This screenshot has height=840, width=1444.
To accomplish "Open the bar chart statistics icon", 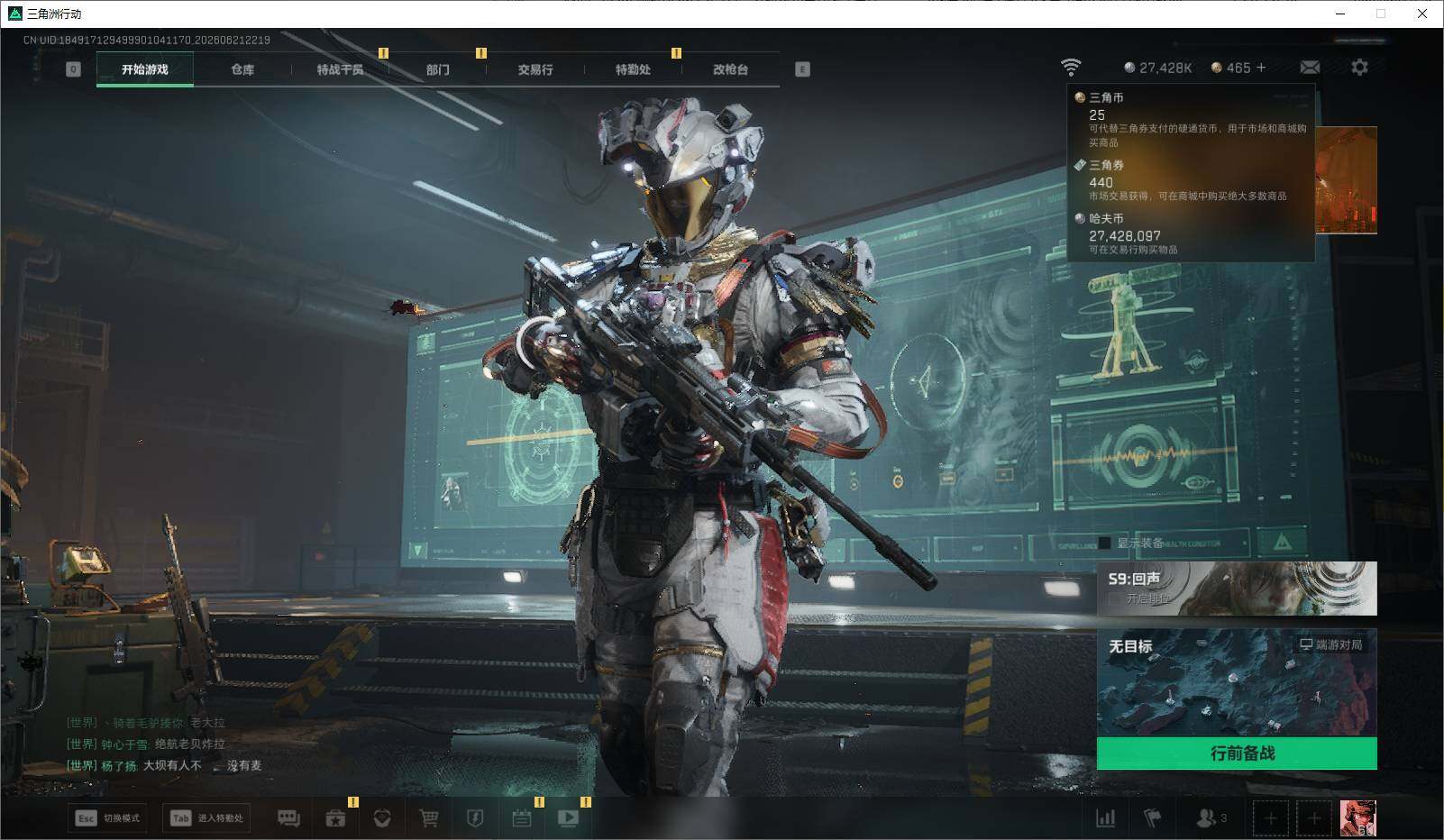I will click(1105, 817).
